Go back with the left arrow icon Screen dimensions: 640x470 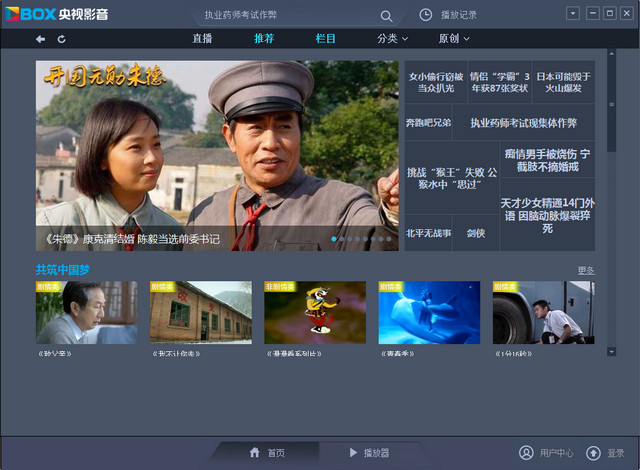pyautogui.click(x=40, y=39)
